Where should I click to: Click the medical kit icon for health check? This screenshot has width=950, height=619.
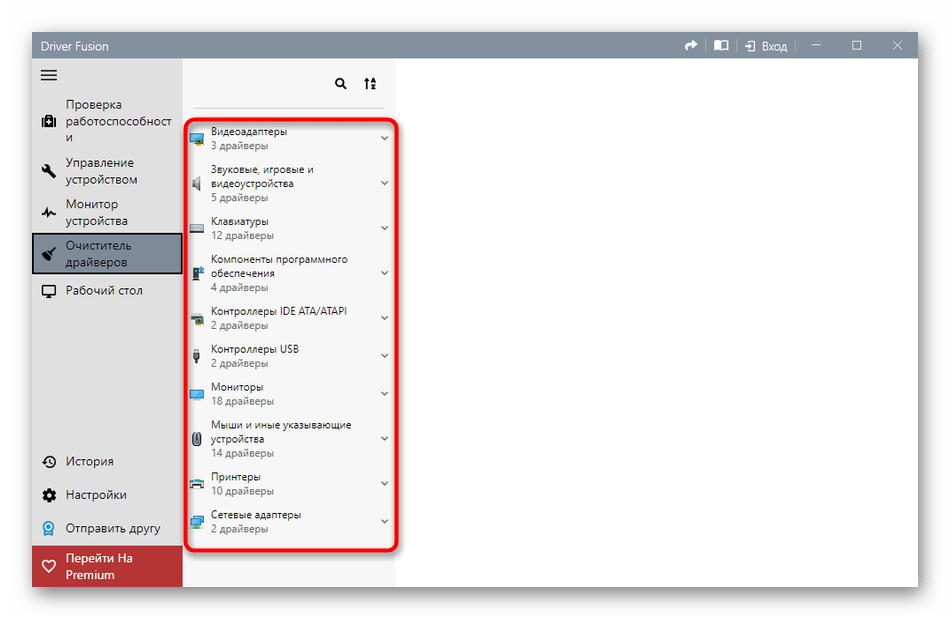48,121
